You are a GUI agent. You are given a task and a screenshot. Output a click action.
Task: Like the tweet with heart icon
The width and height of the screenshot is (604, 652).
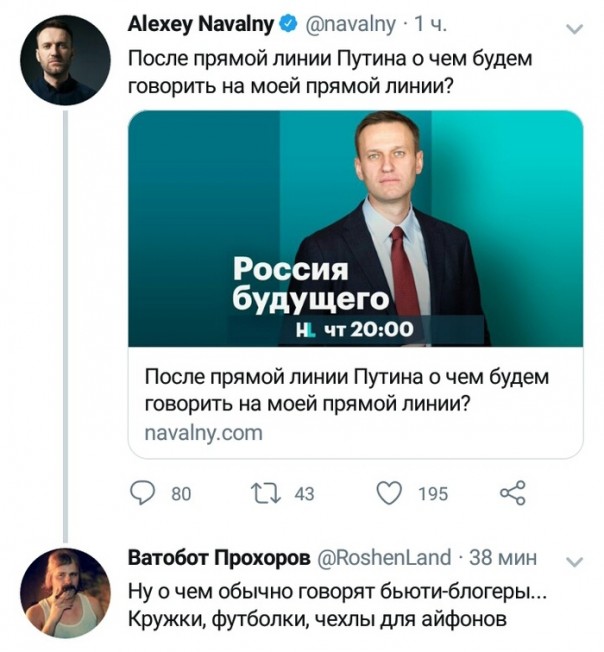click(x=390, y=493)
